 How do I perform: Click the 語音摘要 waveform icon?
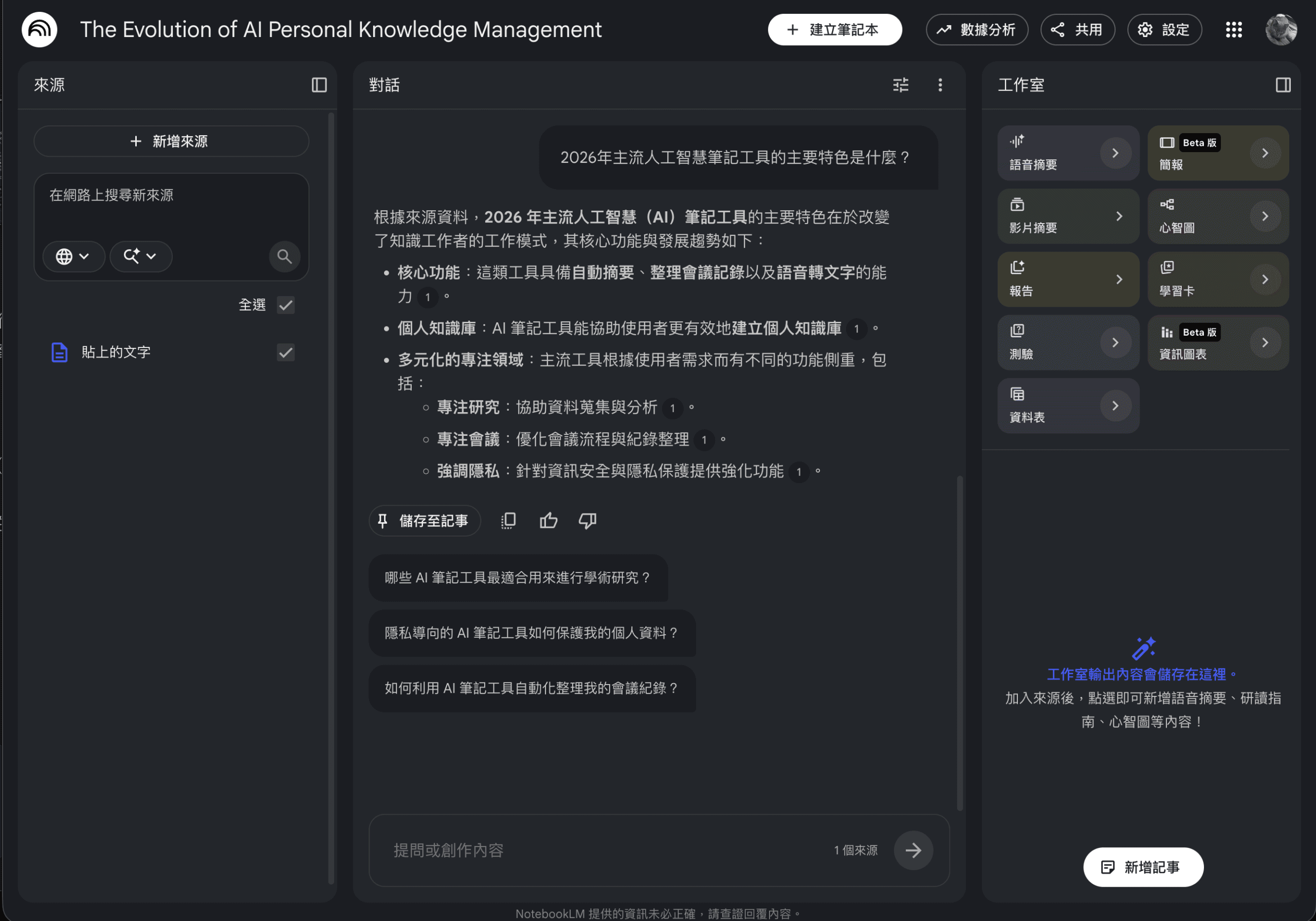click(x=1017, y=141)
